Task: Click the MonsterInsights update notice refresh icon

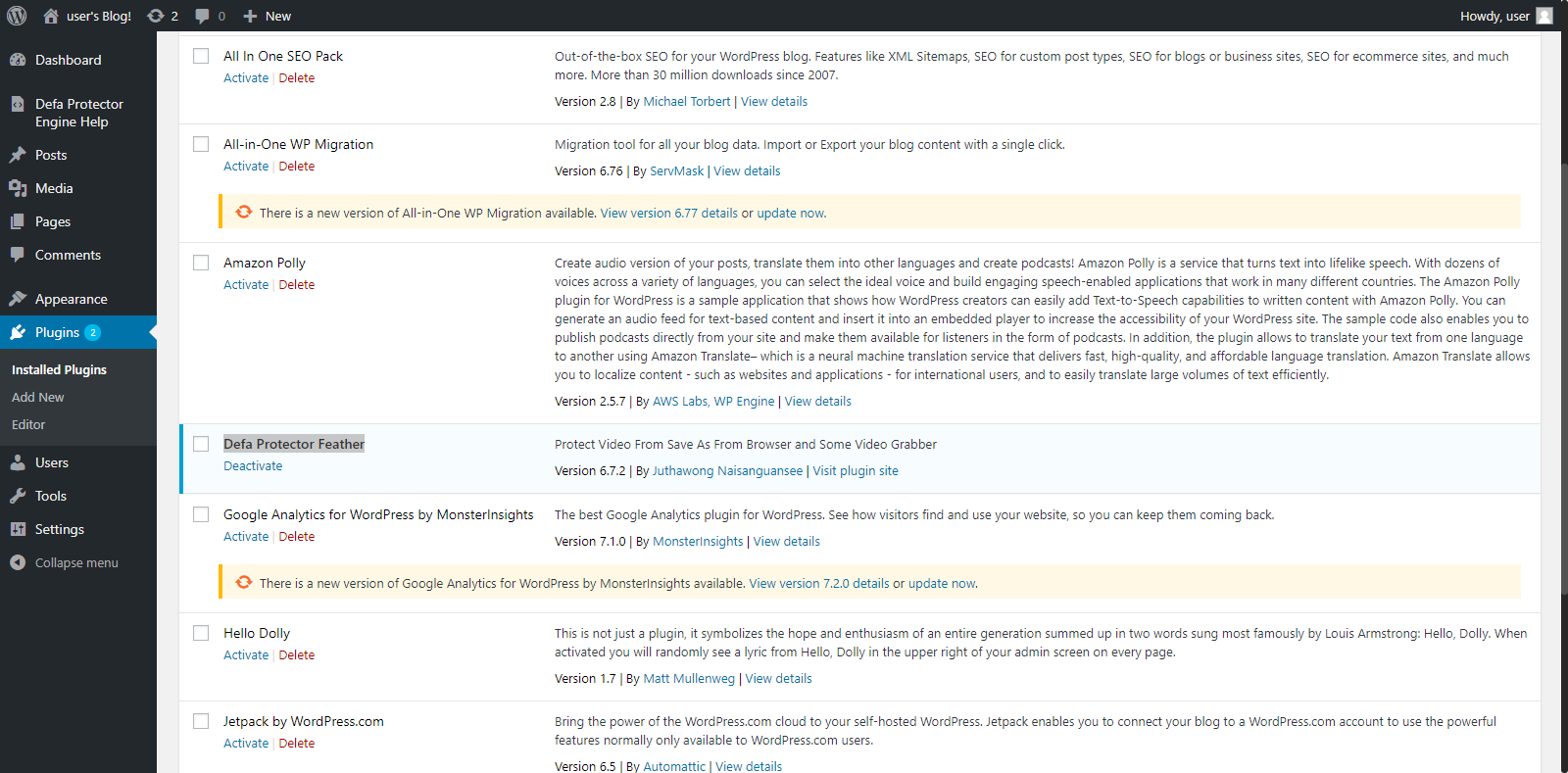Action: 244,582
